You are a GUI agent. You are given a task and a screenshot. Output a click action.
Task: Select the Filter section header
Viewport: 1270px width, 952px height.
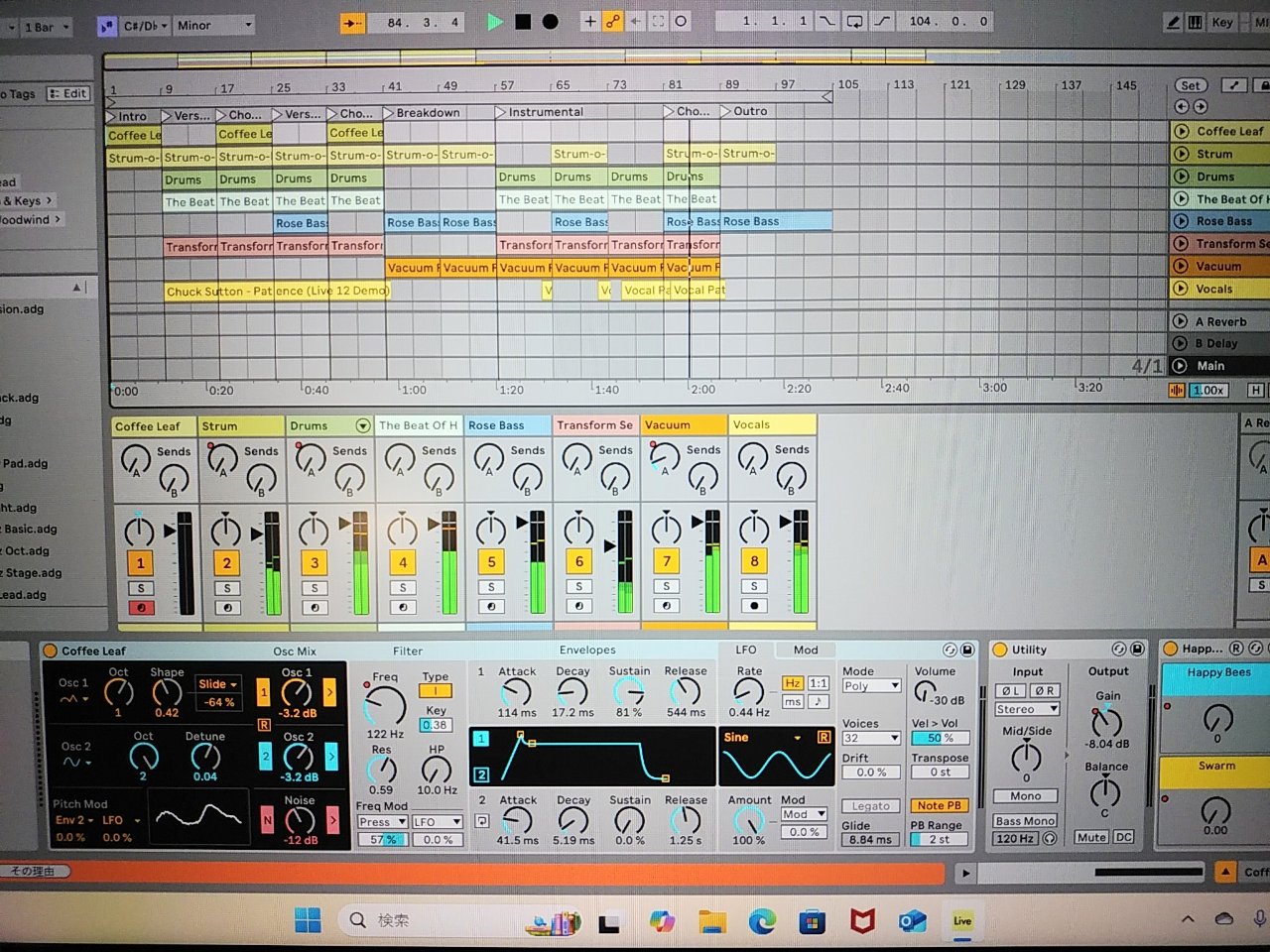[x=408, y=651]
